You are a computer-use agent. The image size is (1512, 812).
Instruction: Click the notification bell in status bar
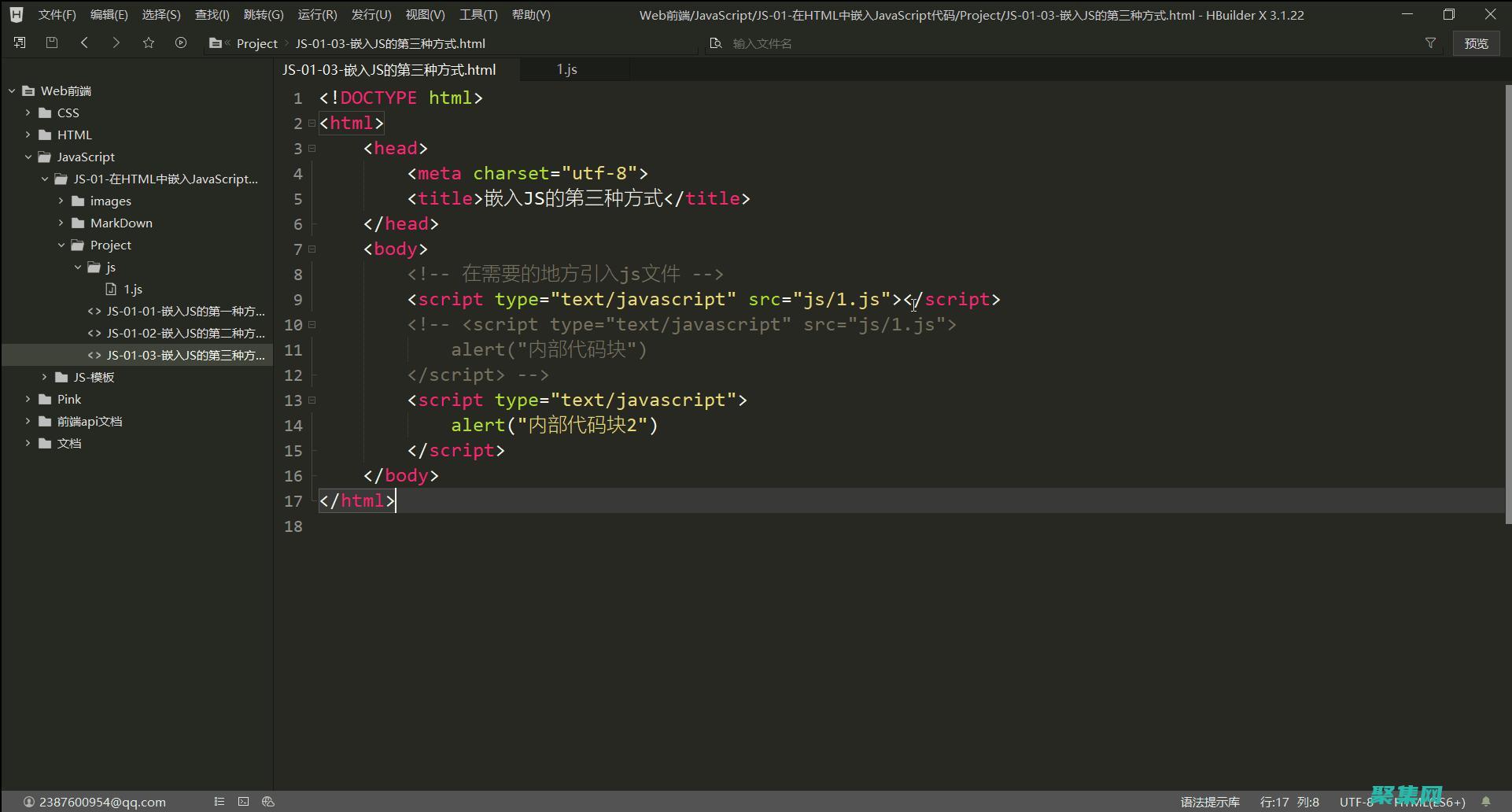click(1486, 802)
